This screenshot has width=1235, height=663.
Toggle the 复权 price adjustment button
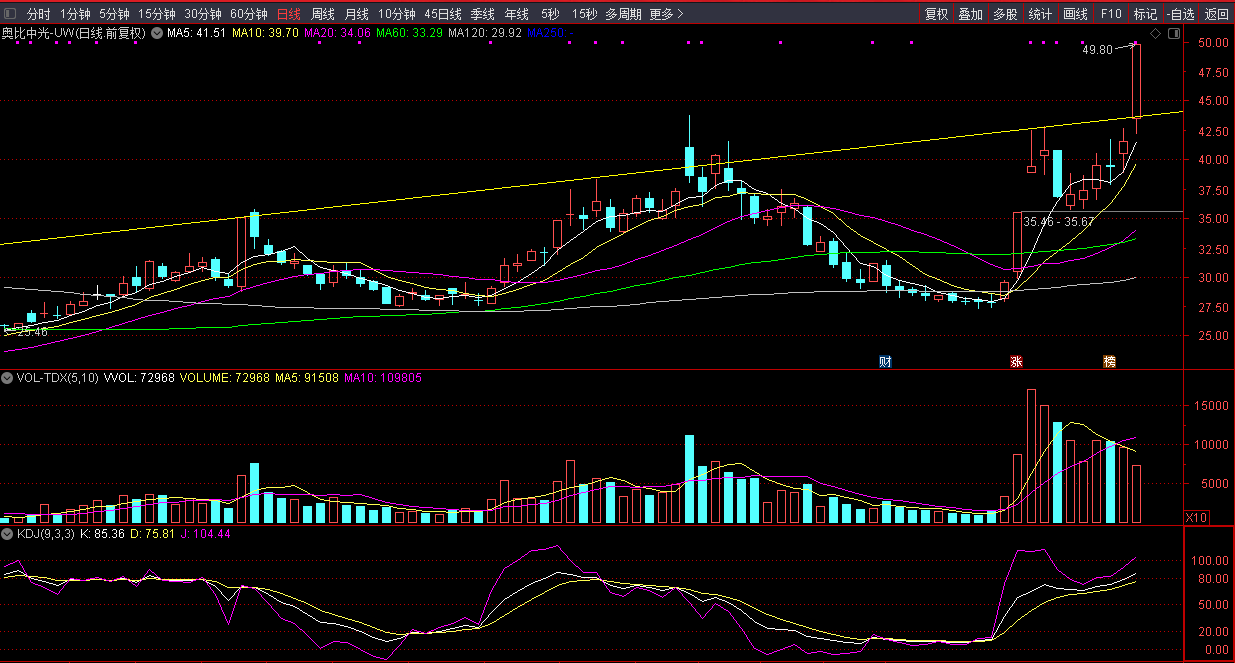click(x=936, y=14)
